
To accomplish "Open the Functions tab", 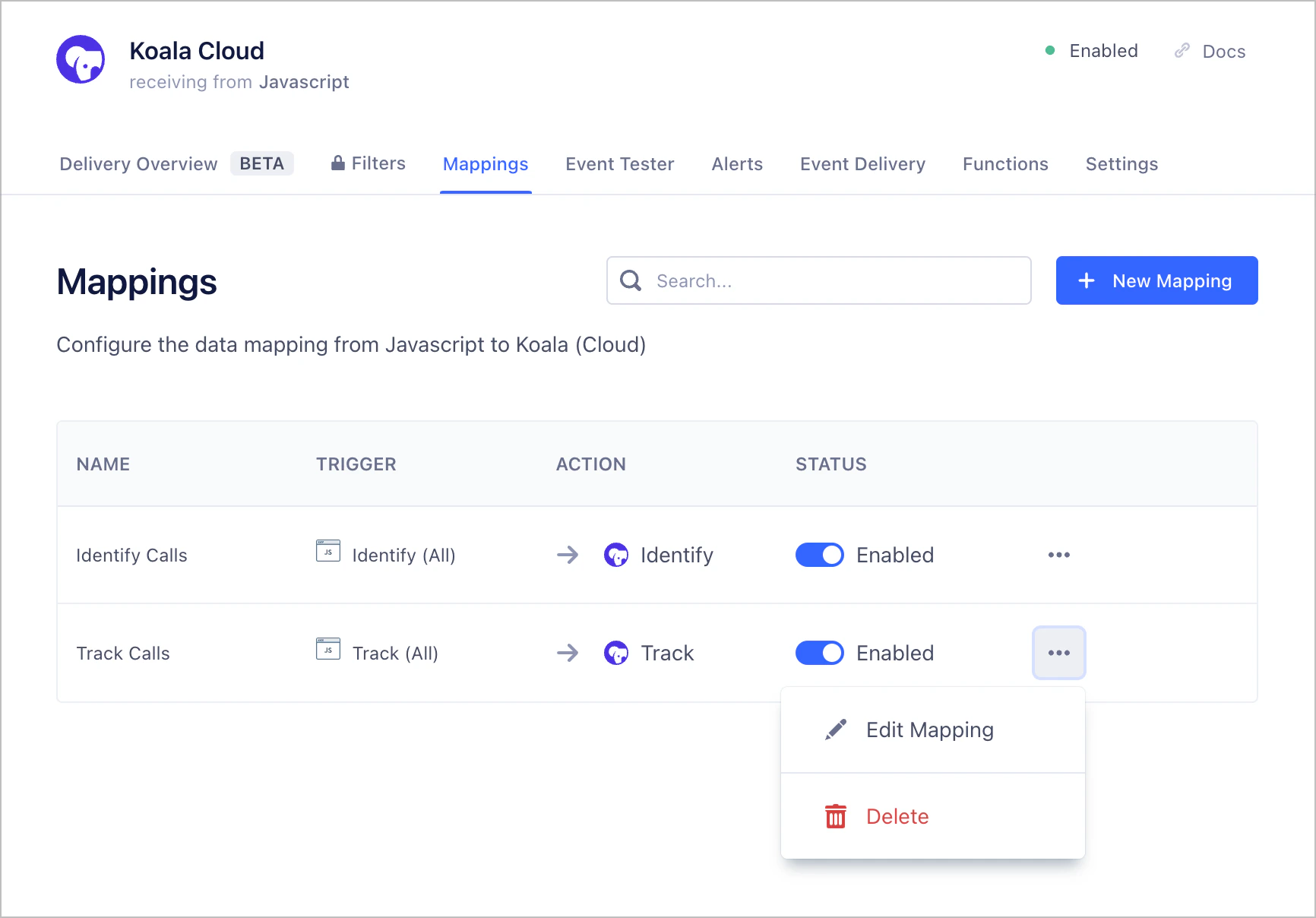I will tap(1005, 164).
